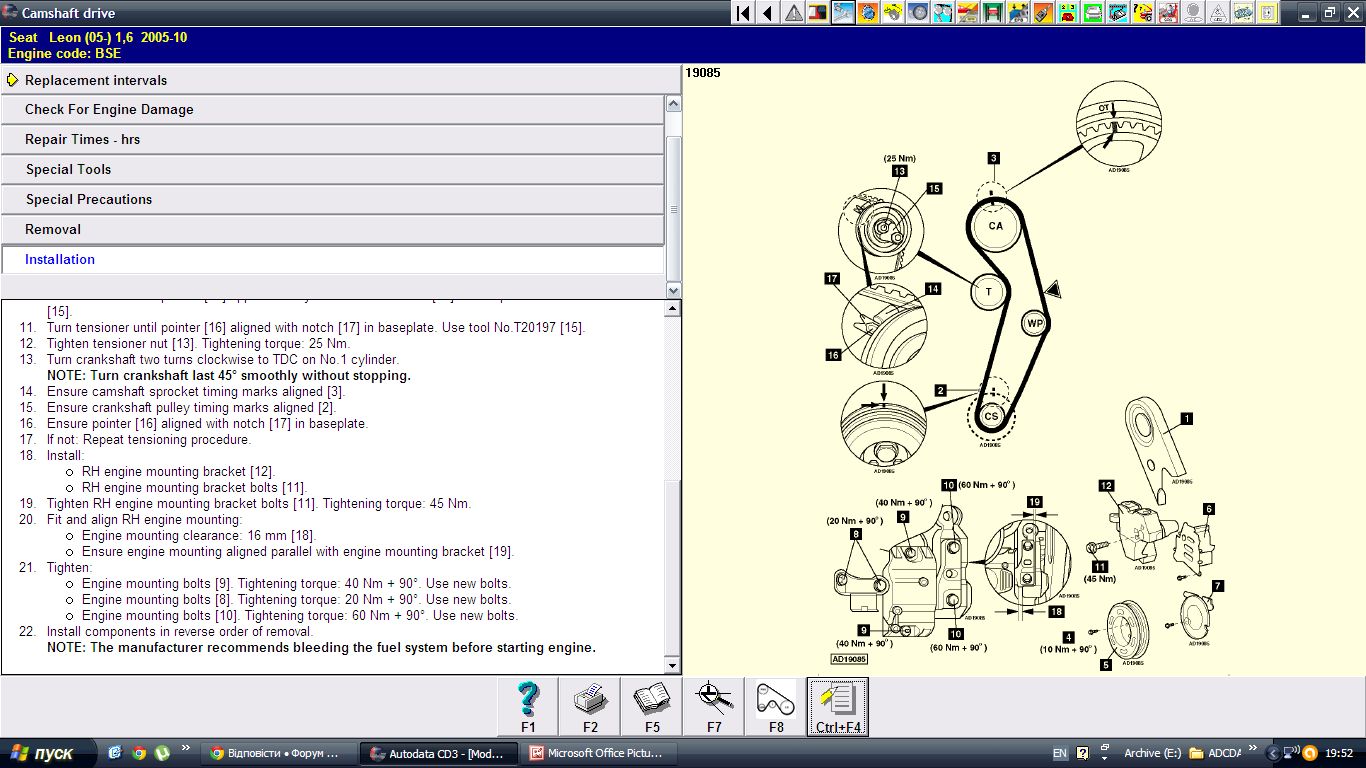Screen dimensions: 1366x768
Task: Show belt routing with F8 button
Action: point(776,707)
